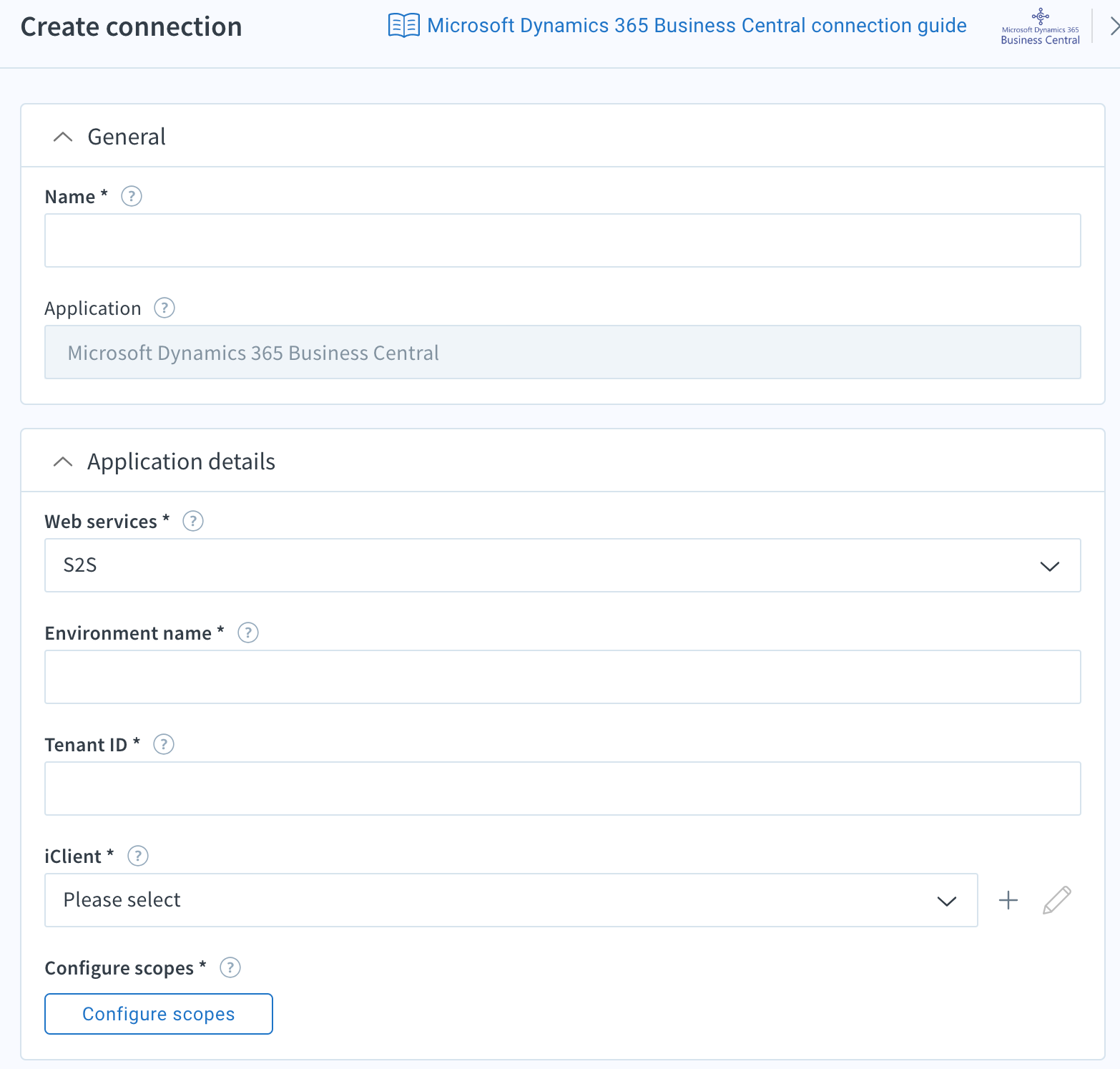This screenshot has height=1069, width=1120.
Task: Click the plus icon to add an iClient
Action: pyautogui.click(x=1008, y=899)
